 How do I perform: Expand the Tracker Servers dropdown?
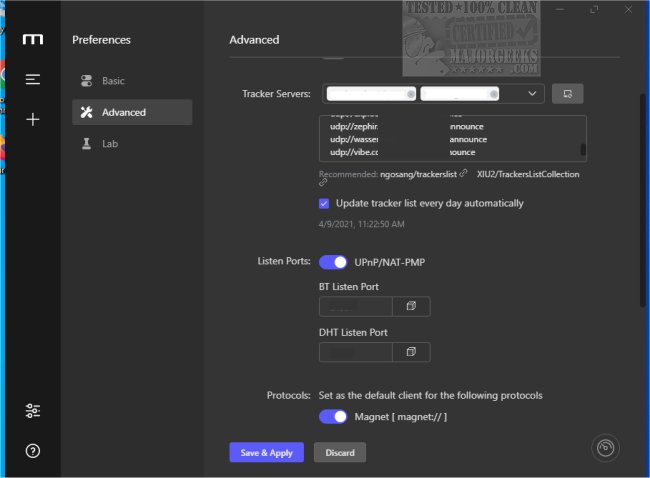pos(533,94)
